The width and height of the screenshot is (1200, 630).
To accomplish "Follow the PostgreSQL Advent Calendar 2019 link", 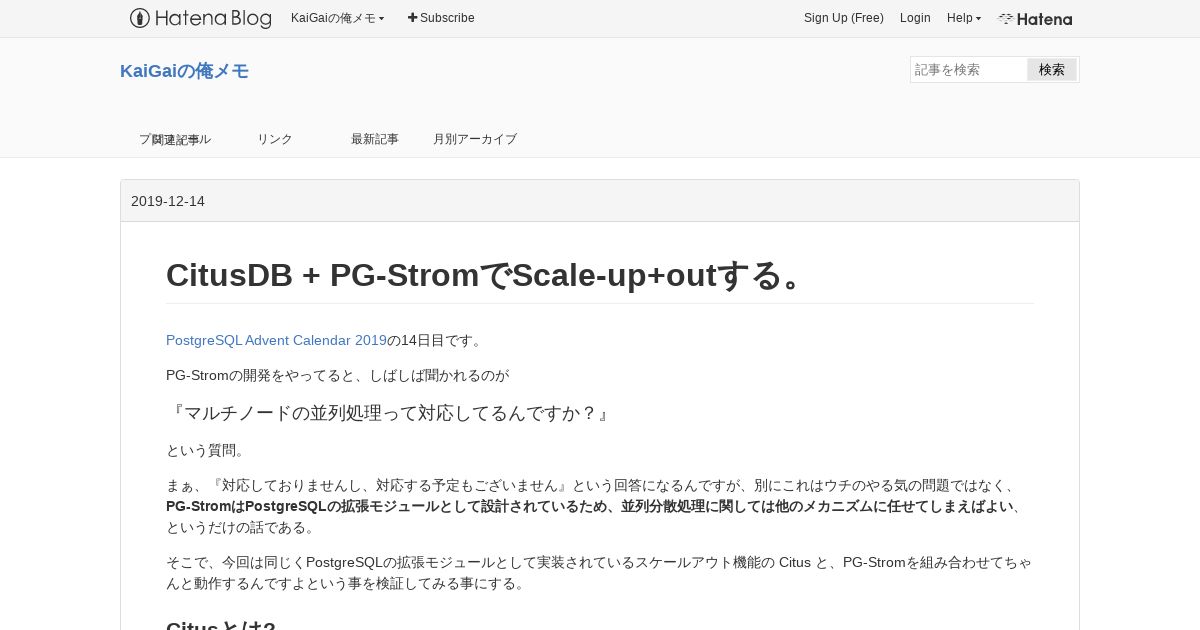I will point(276,340).
